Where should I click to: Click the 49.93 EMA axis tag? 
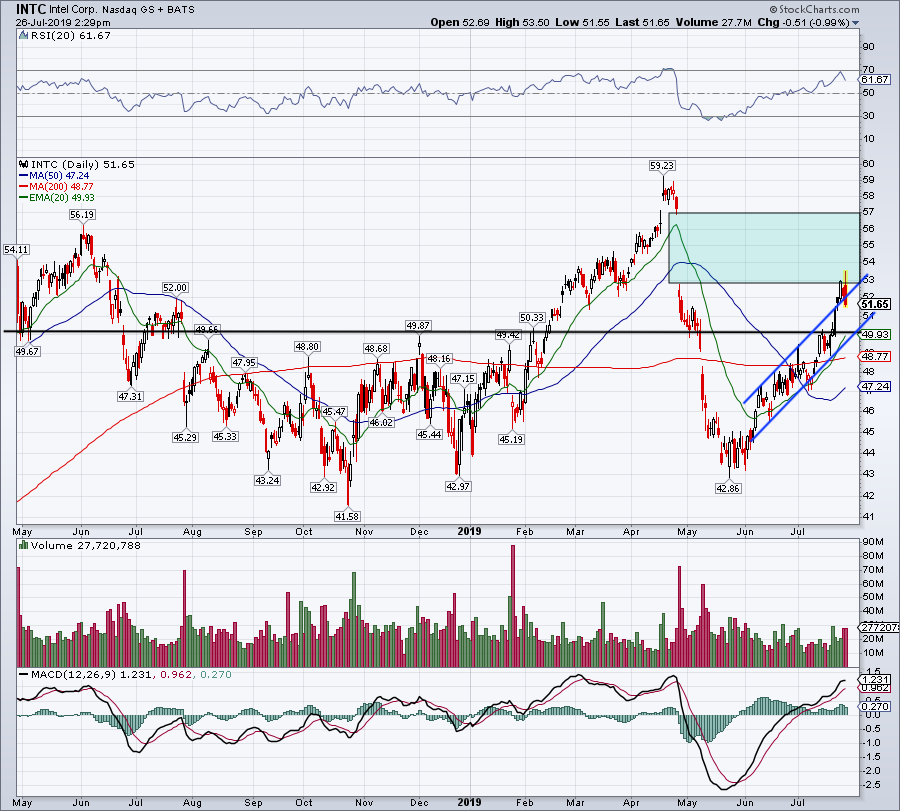tap(876, 335)
